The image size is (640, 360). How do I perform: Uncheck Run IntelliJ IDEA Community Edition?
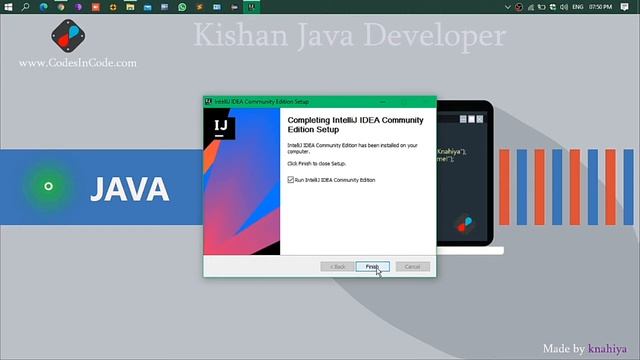pos(291,180)
